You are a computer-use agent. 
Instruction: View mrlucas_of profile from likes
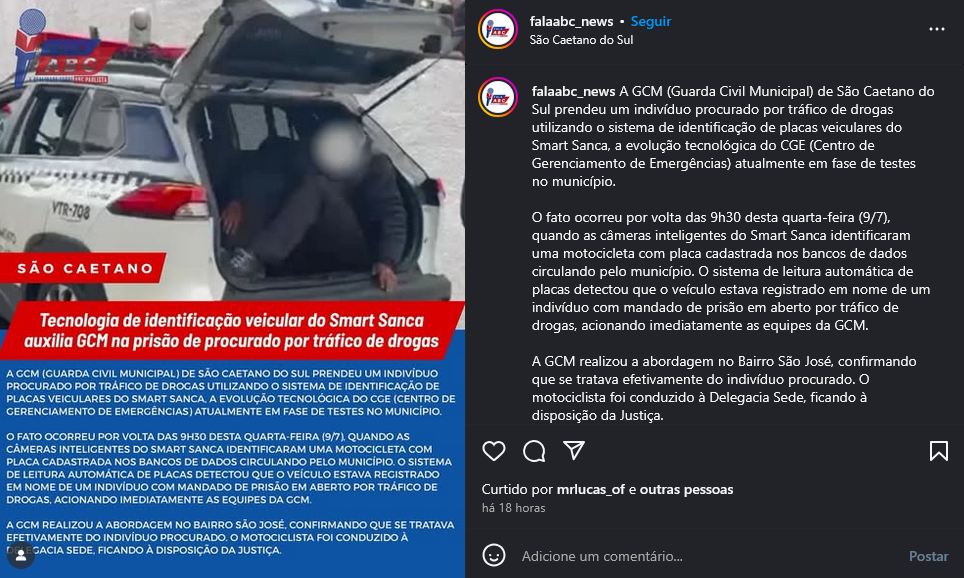[x=590, y=489]
